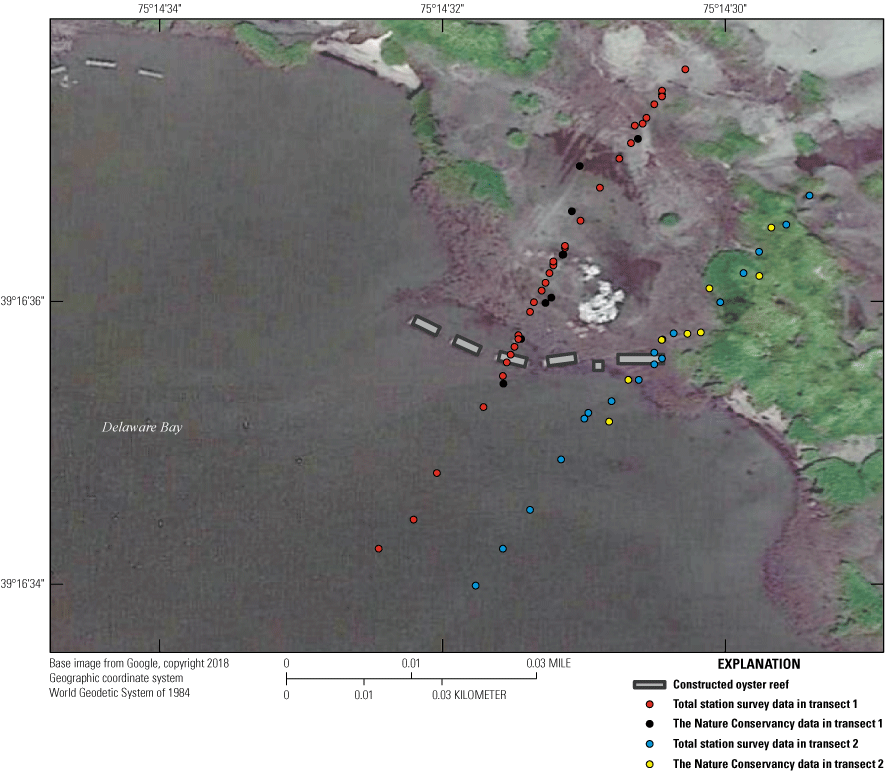Toggle the Nature Conservancy transect 2 legend entry
This screenshot has width=886, height=772.
775,762
